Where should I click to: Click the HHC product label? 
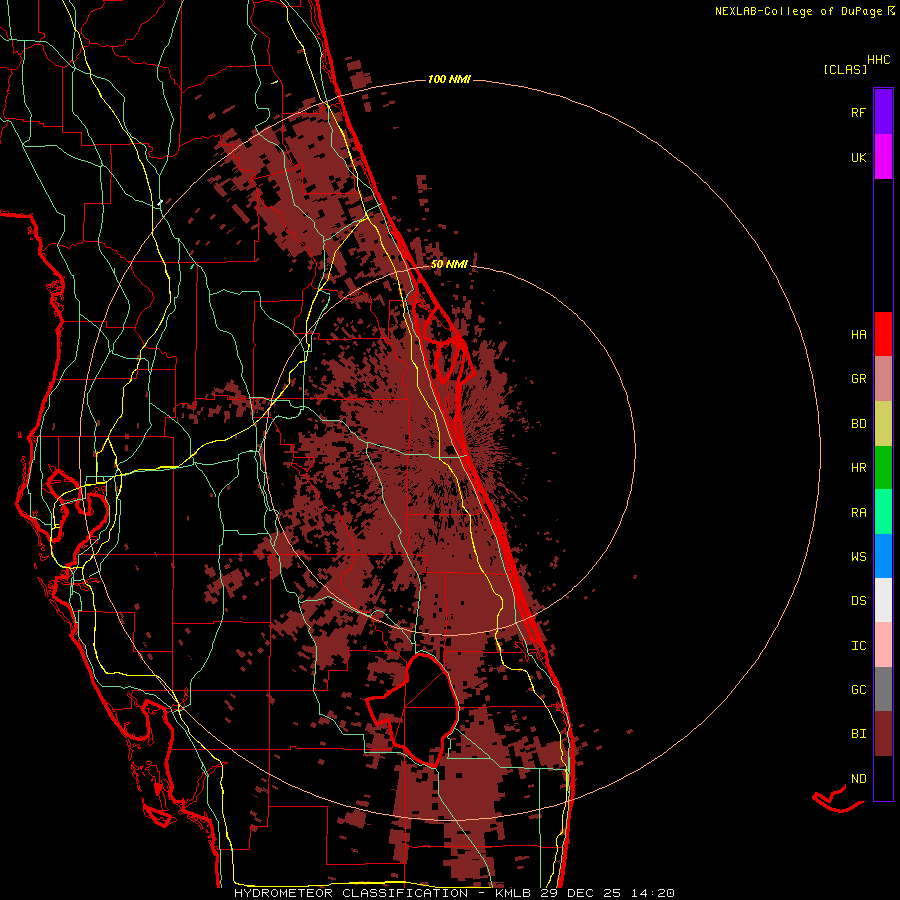point(879,60)
